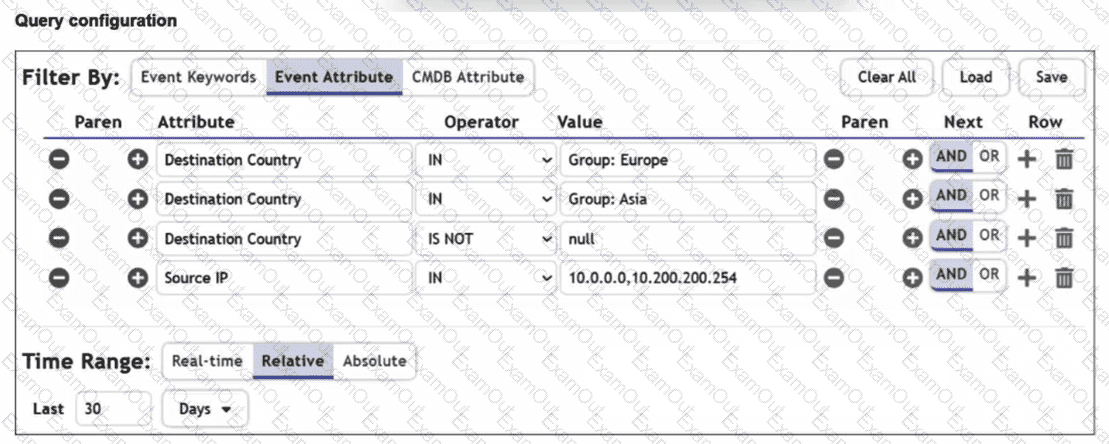Add a row after the Group: Europe filter
This screenshot has width=1109, height=444.
pyautogui.click(x=1026, y=159)
